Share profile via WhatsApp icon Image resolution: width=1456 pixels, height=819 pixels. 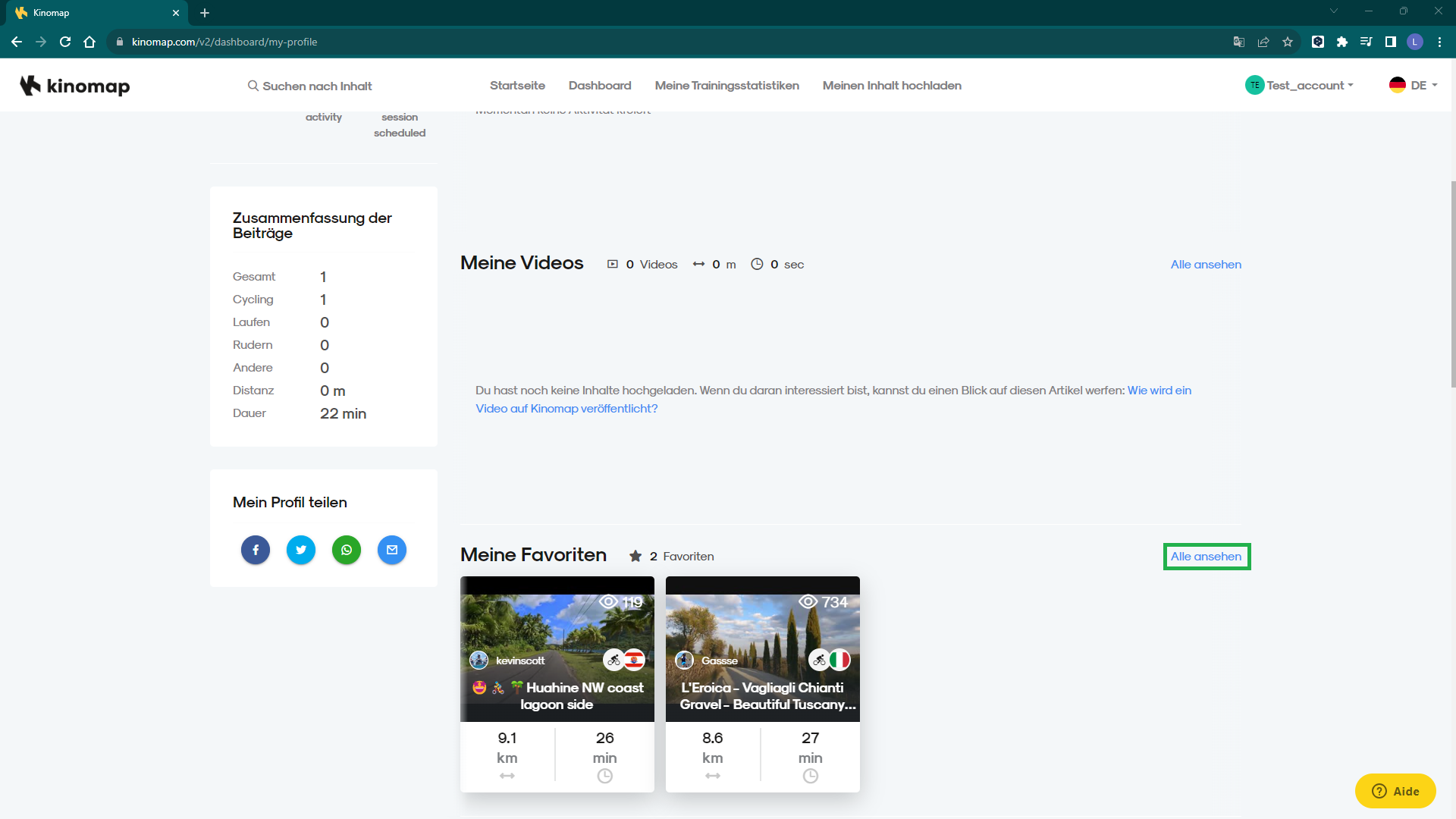[347, 550]
